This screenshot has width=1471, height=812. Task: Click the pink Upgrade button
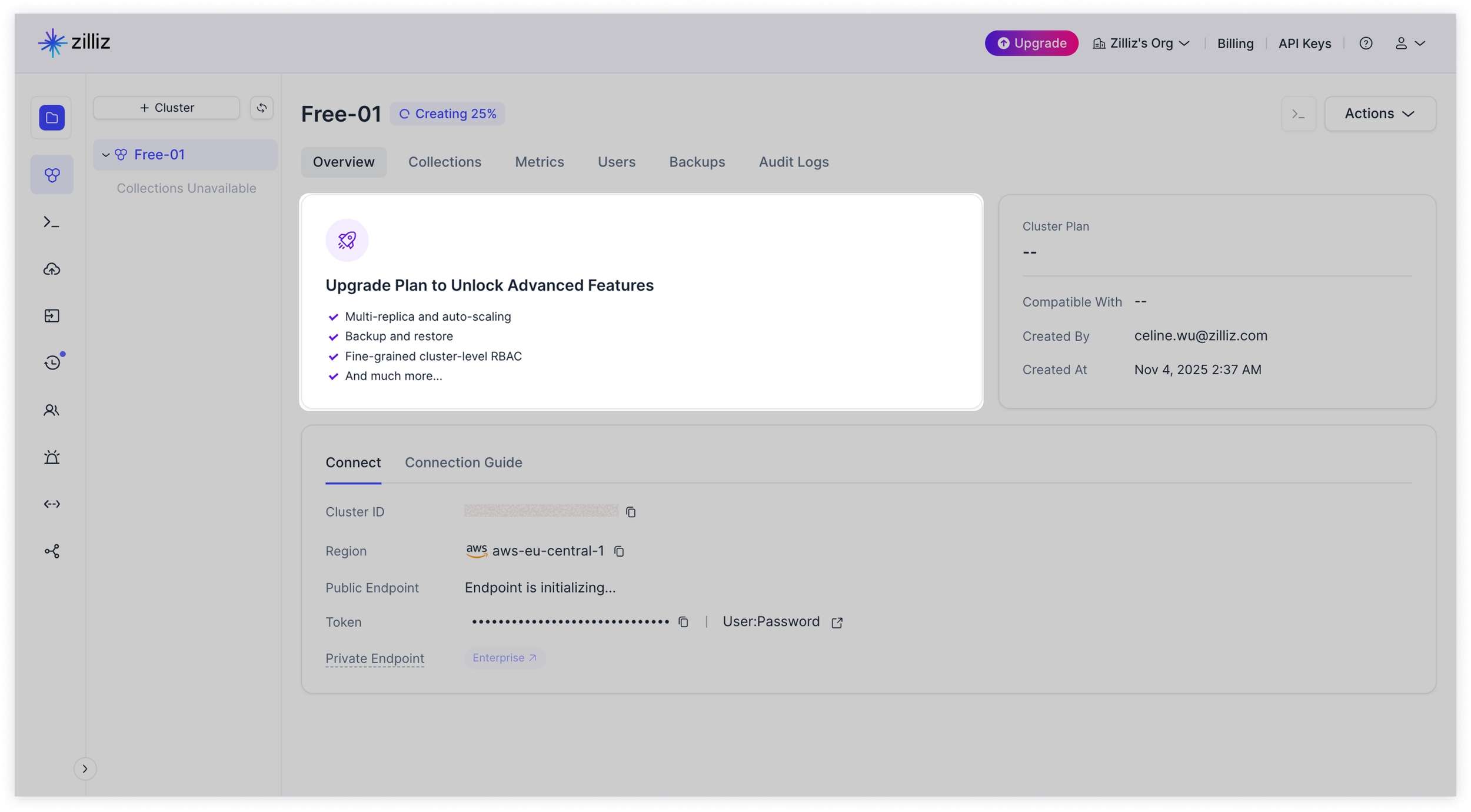tap(1031, 44)
